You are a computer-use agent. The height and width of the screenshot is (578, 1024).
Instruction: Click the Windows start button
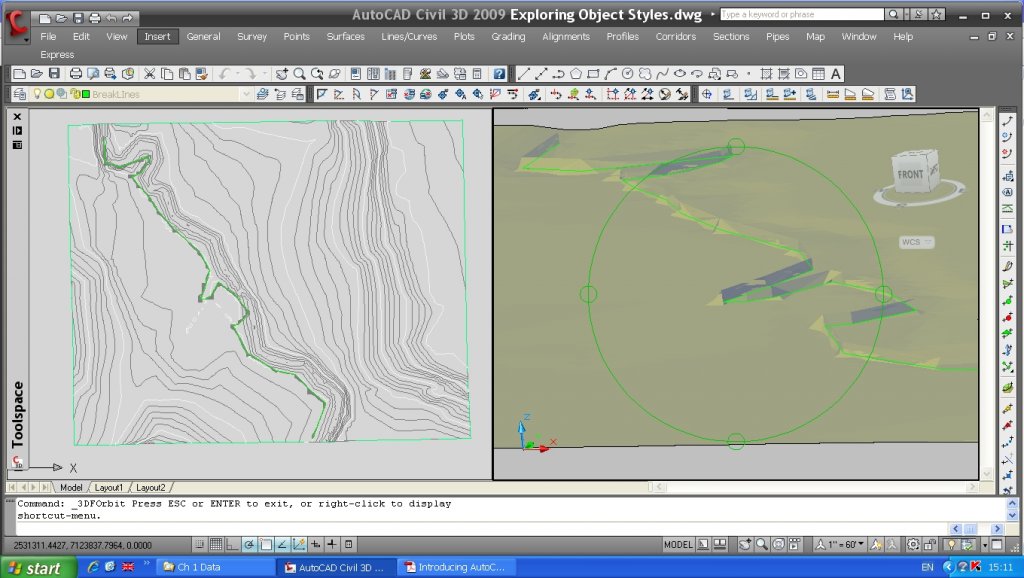(36, 568)
